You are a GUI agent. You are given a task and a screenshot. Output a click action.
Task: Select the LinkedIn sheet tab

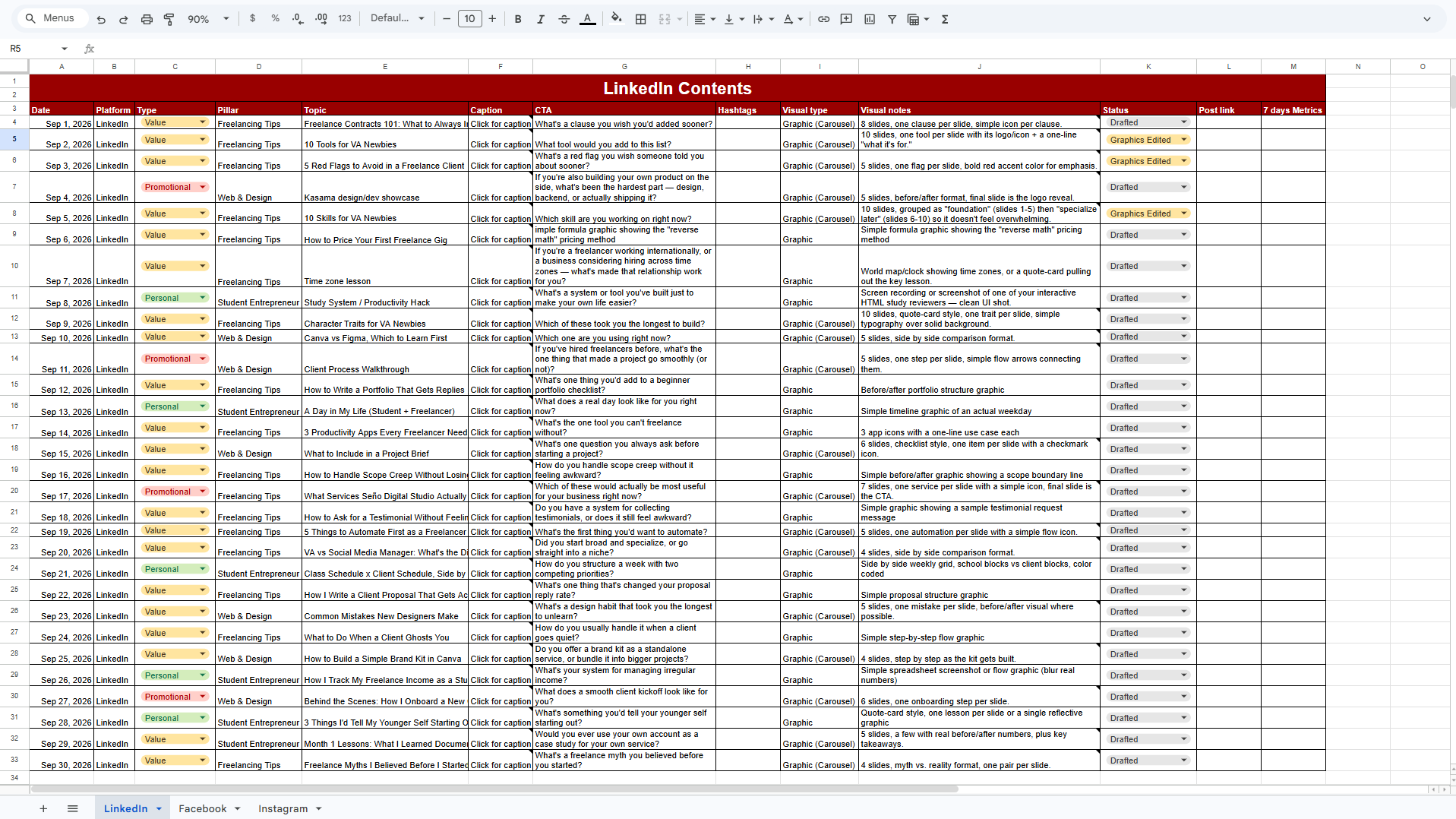125,808
